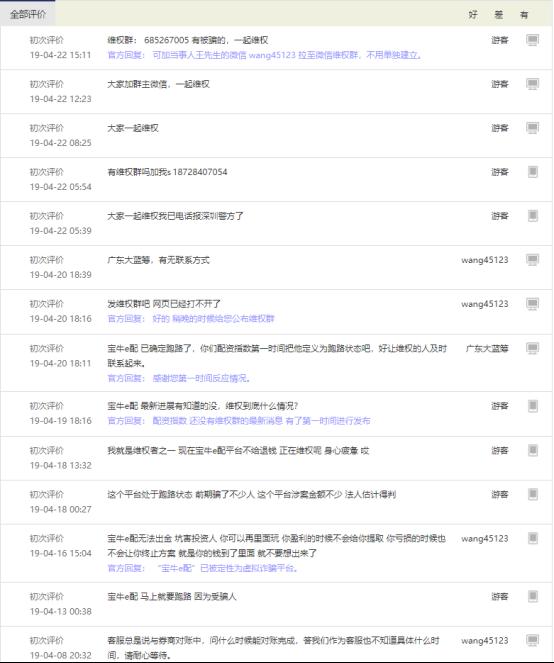Click comment 广东大蓝筹,有无联系方式

159,260
